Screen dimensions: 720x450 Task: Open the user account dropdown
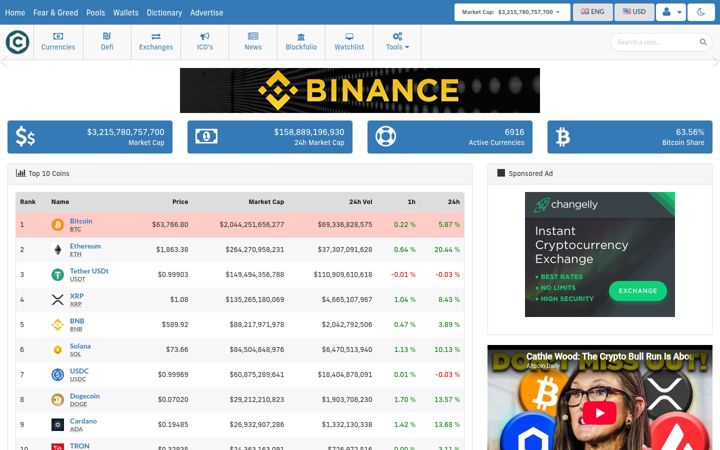(x=671, y=12)
